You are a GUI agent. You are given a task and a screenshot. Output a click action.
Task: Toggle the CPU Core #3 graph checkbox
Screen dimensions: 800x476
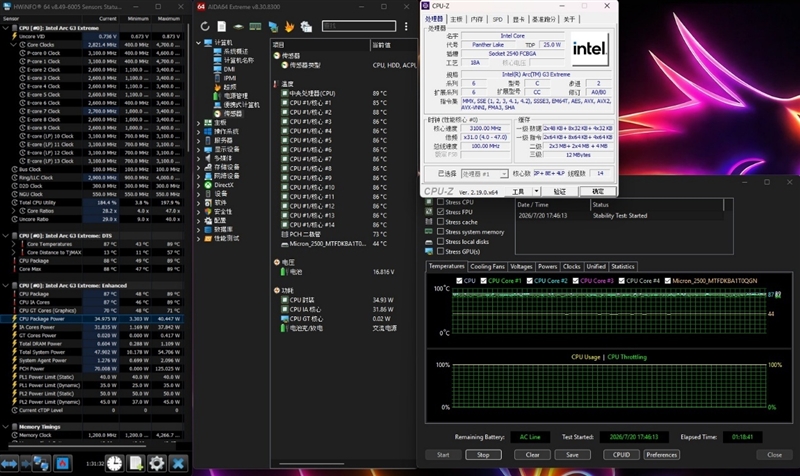click(576, 281)
